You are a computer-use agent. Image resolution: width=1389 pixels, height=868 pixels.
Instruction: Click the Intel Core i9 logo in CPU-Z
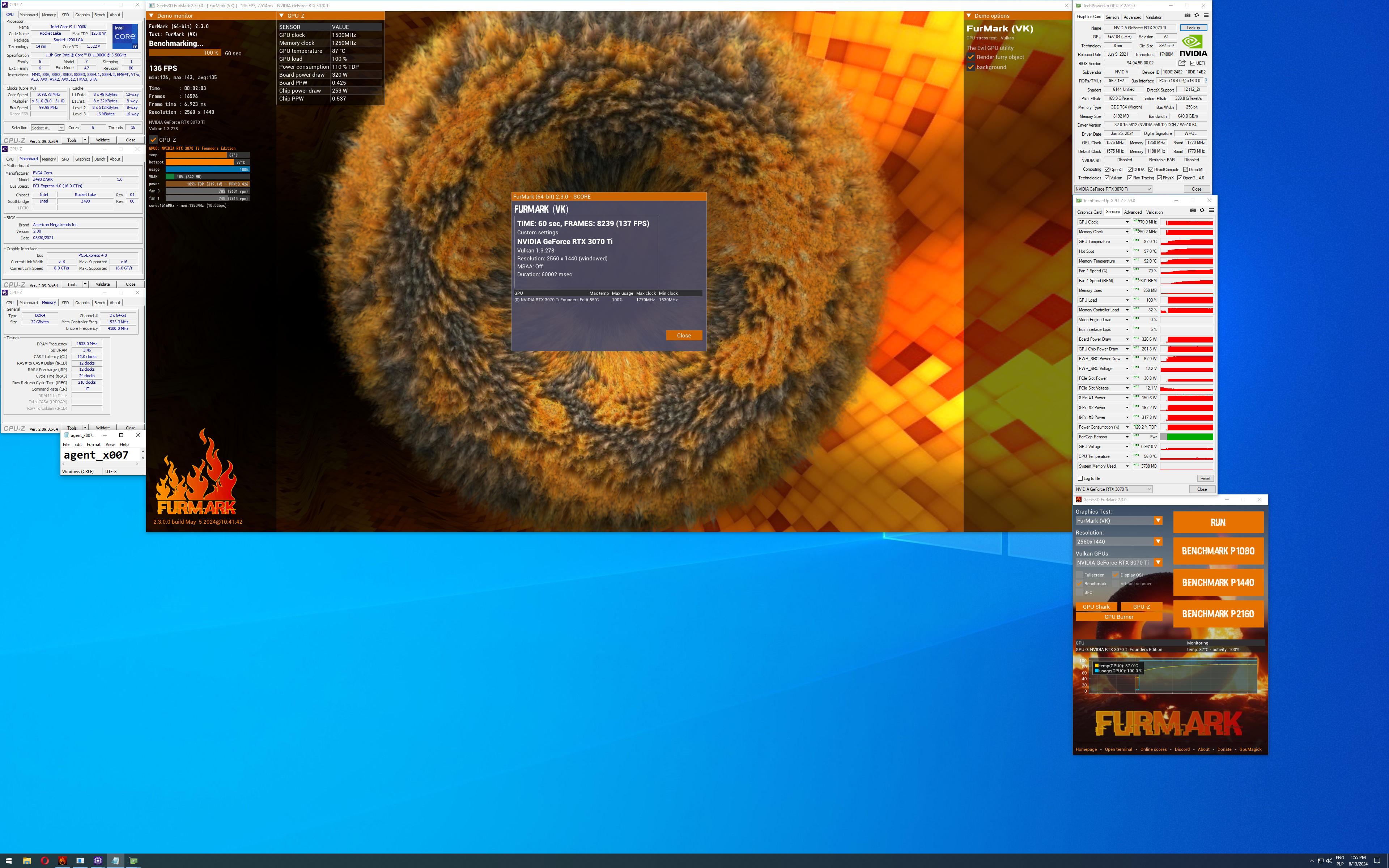point(125,36)
